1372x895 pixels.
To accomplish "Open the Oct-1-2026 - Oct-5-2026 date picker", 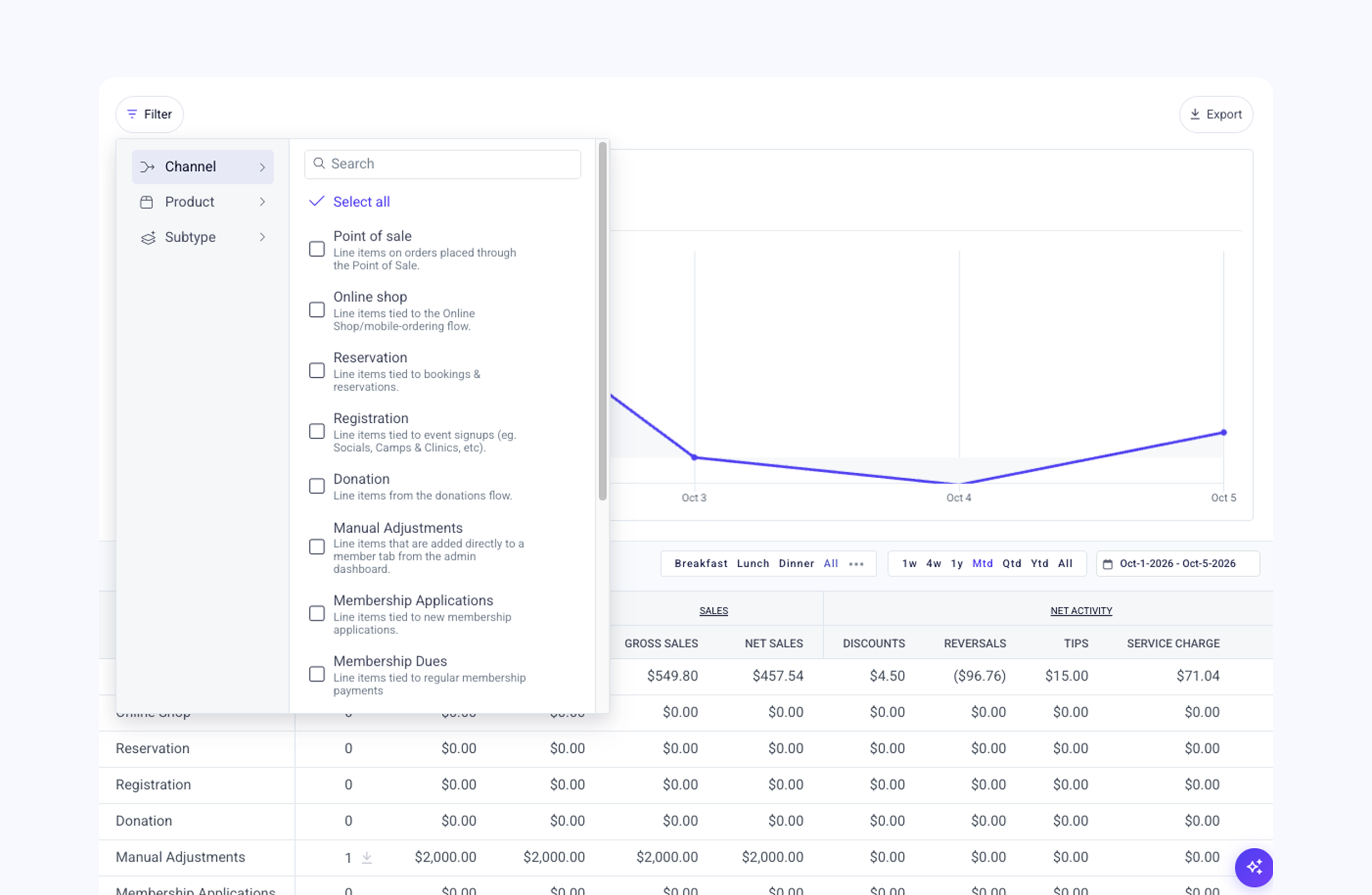I will click(x=1178, y=564).
